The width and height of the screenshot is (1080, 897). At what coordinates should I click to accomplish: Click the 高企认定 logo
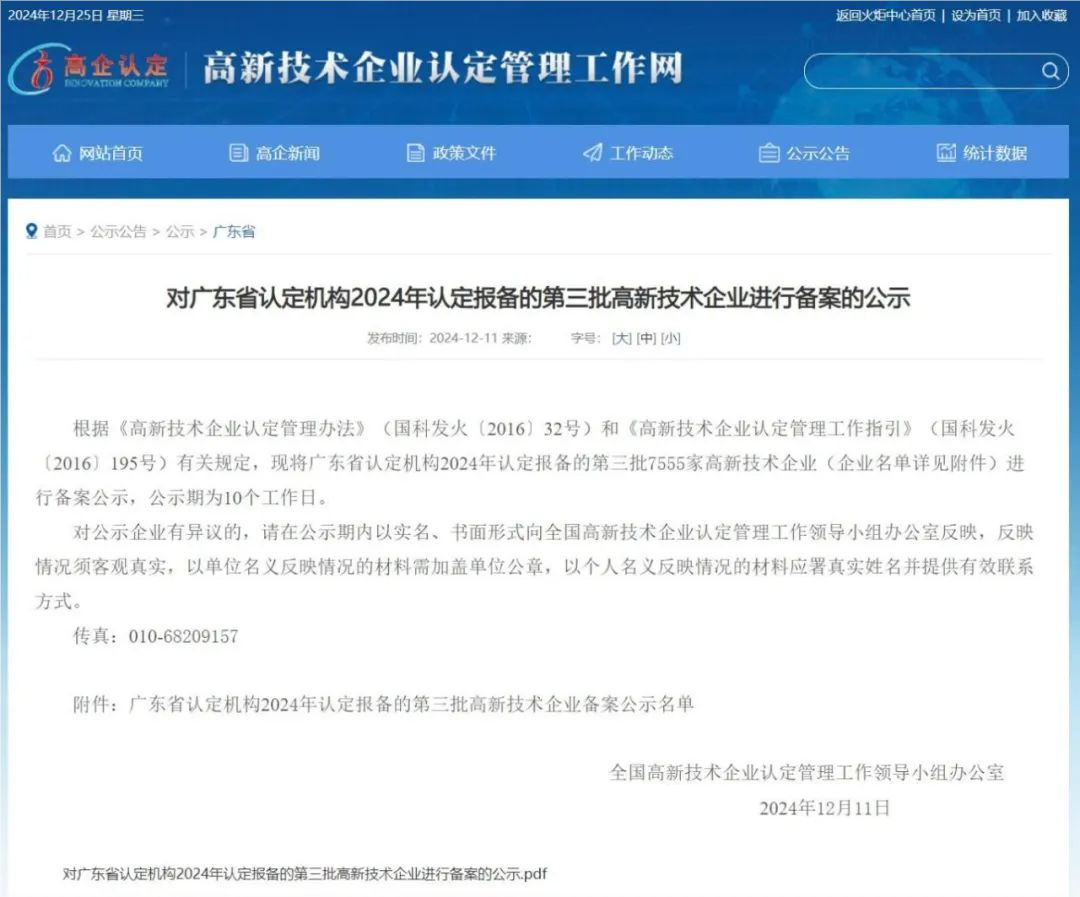click(x=90, y=71)
